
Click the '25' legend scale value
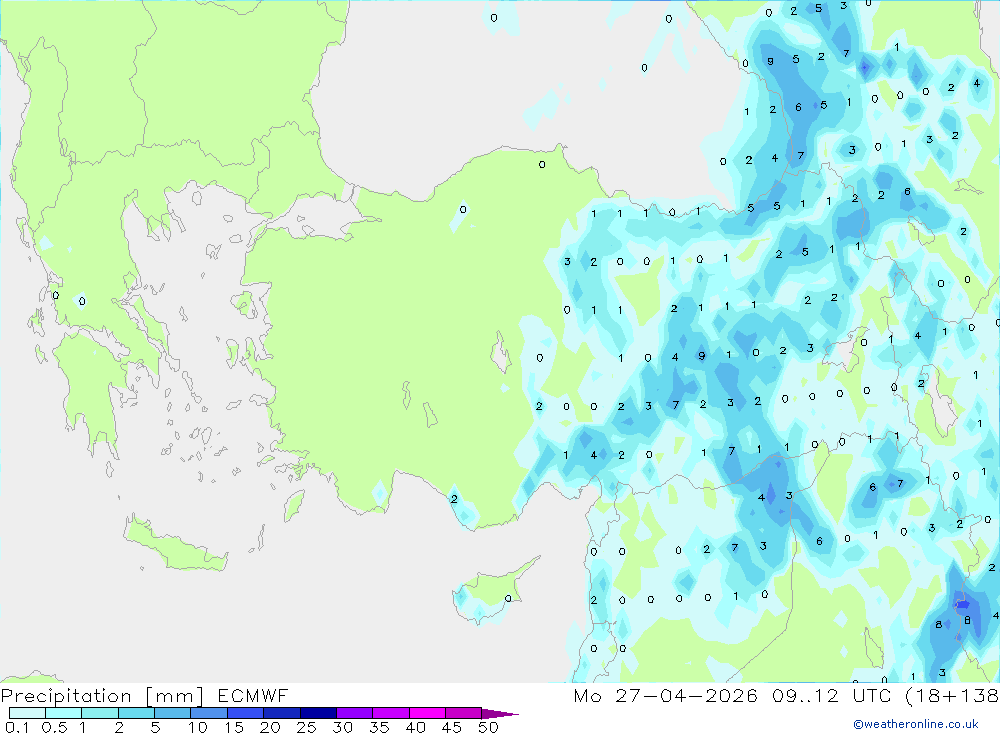pos(306,727)
